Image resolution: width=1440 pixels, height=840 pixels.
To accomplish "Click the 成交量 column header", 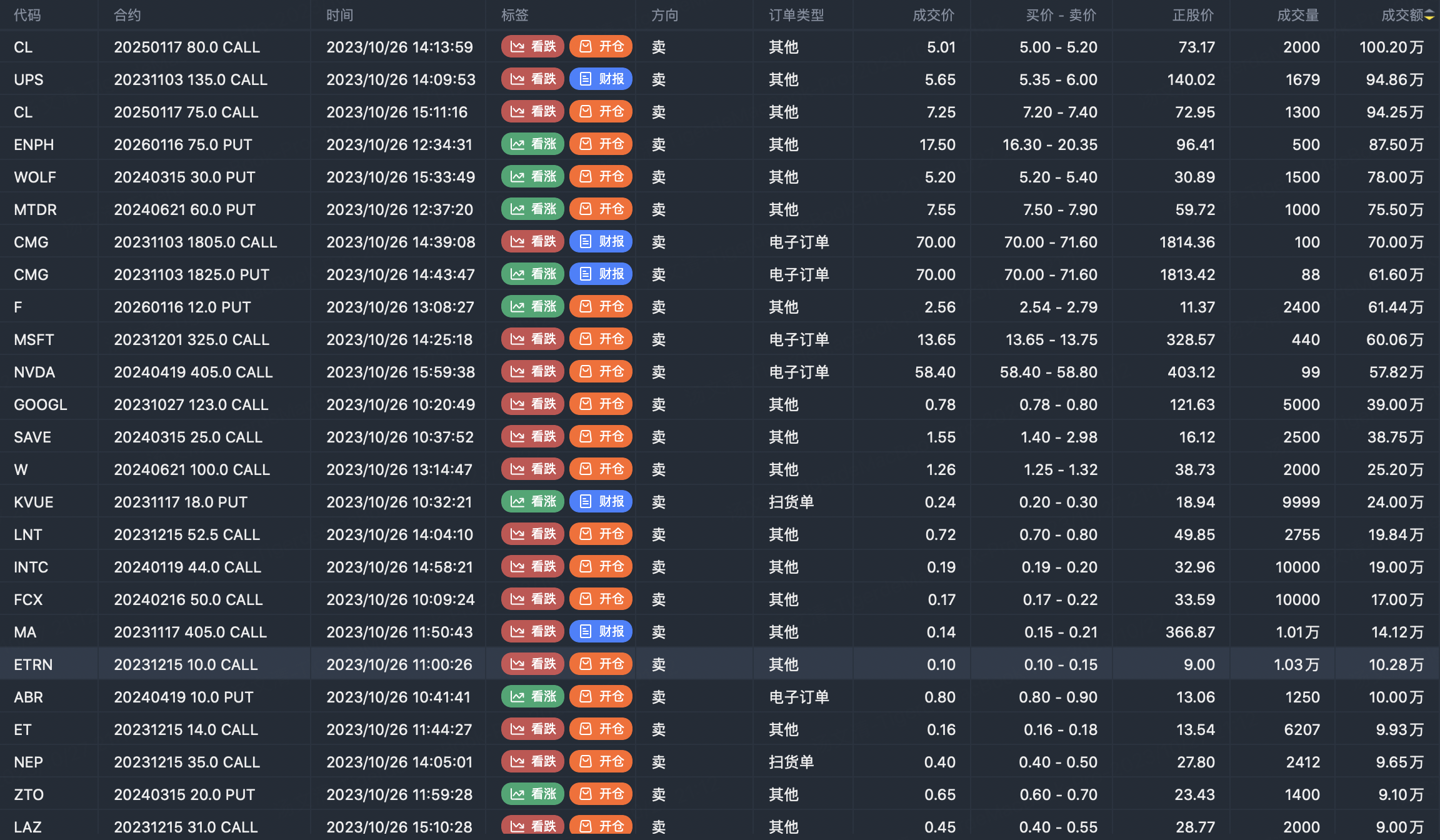I will tap(1297, 15).
